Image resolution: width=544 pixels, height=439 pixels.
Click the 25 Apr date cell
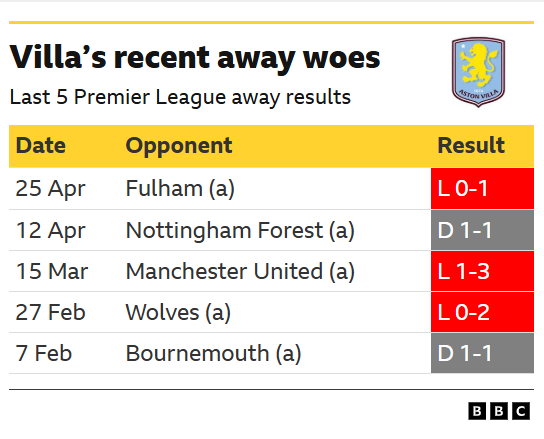click(50, 189)
